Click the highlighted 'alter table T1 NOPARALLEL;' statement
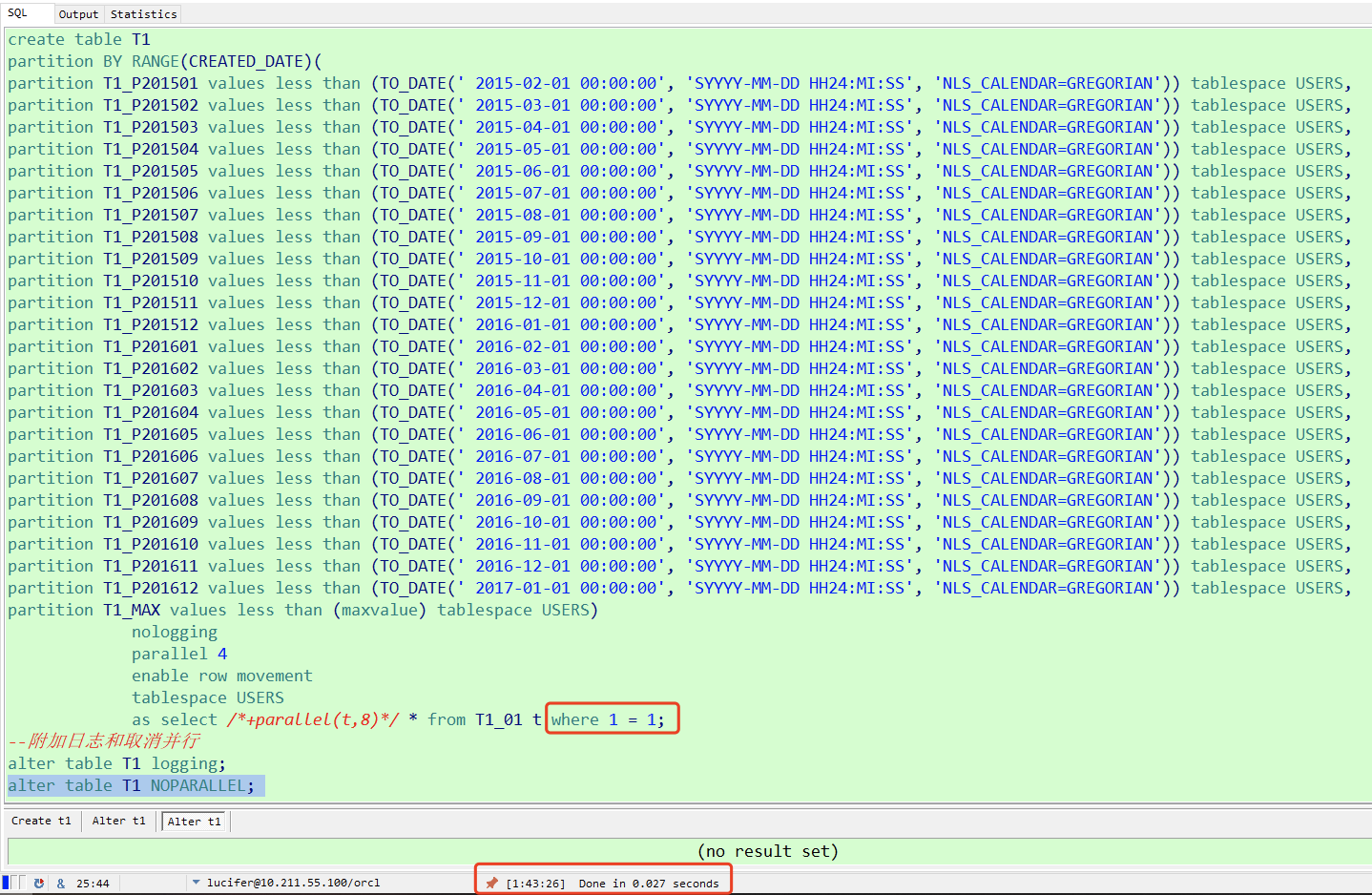This screenshot has height=895, width=1372. (x=132, y=785)
